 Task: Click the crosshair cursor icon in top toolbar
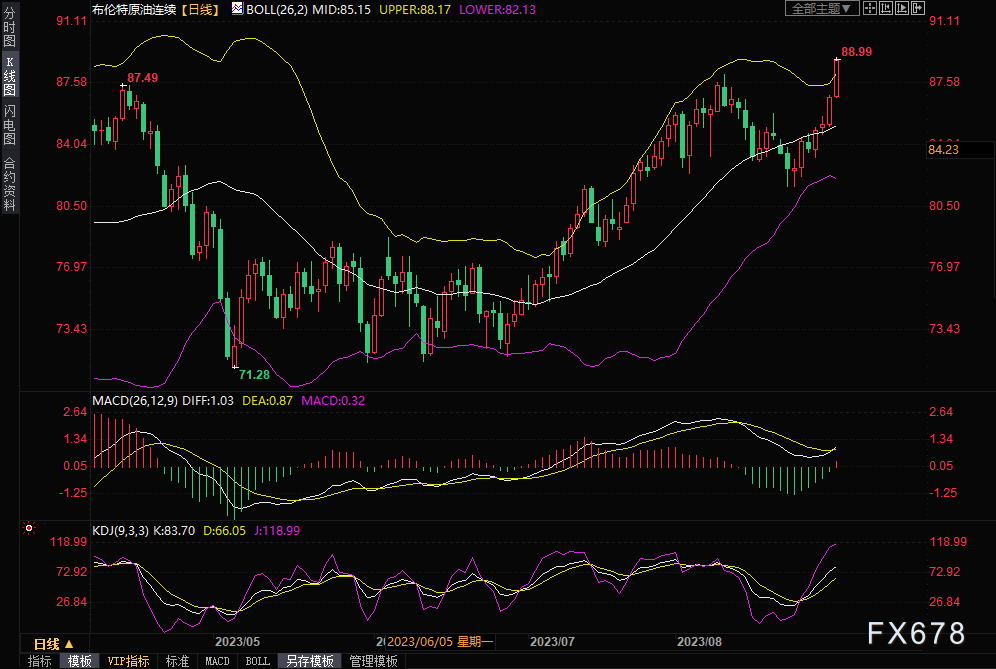(870, 8)
